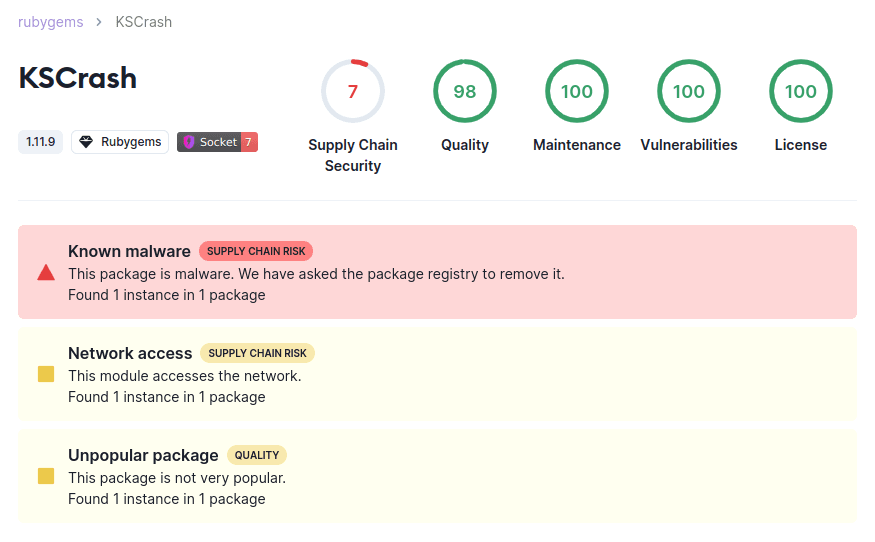Click the Rubygems gem diamond icon

[86, 142]
